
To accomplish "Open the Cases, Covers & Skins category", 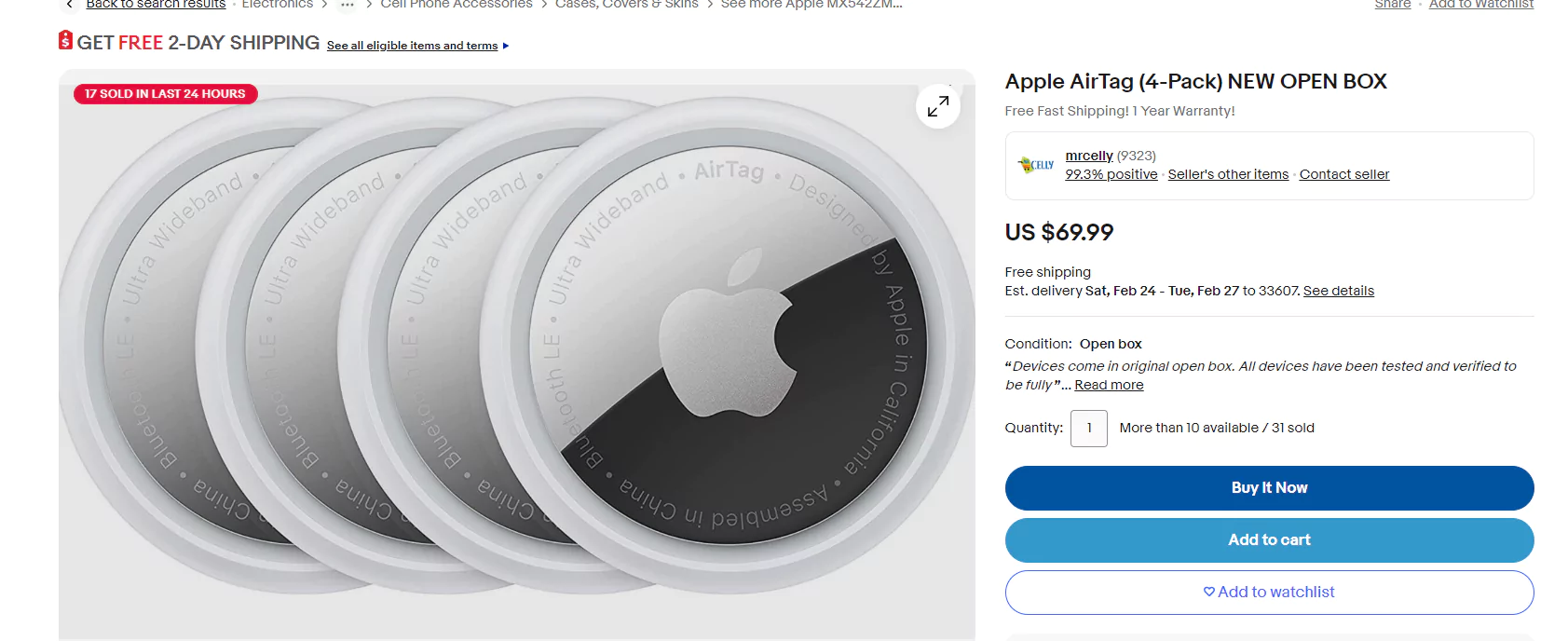I will click(625, 4).
